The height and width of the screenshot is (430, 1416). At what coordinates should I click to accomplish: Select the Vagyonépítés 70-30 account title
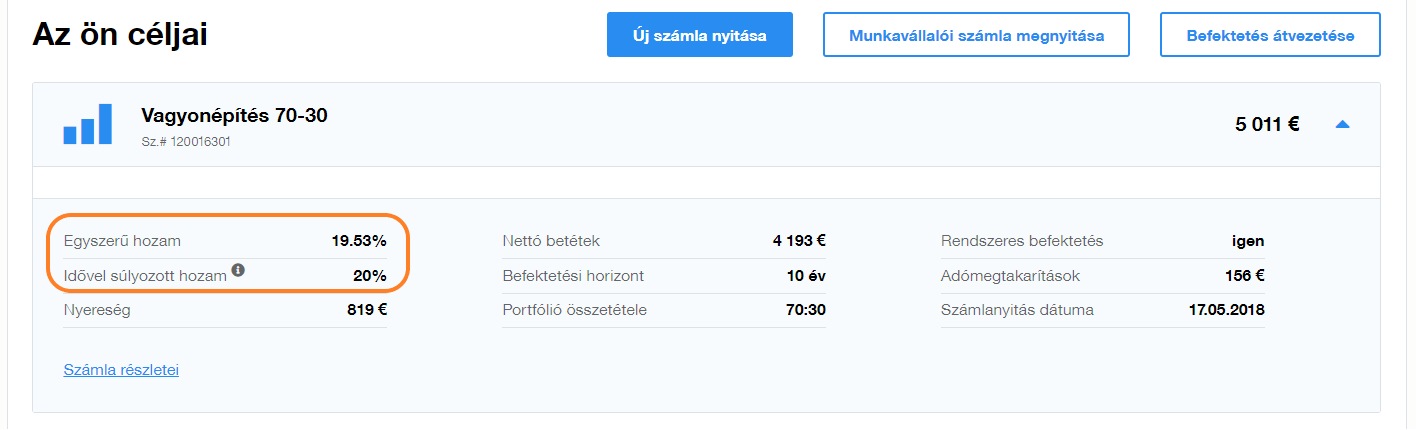pyautogui.click(x=234, y=116)
